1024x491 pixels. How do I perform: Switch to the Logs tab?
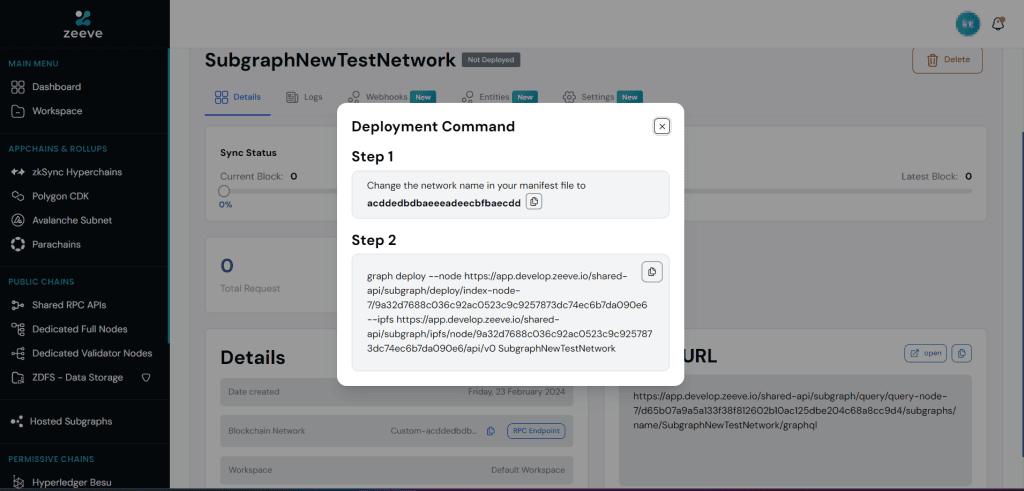pos(304,97)
